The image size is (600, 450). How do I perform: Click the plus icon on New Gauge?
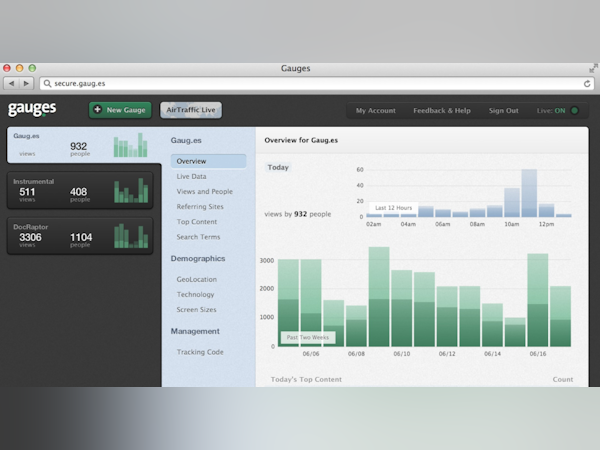point(98,109)
